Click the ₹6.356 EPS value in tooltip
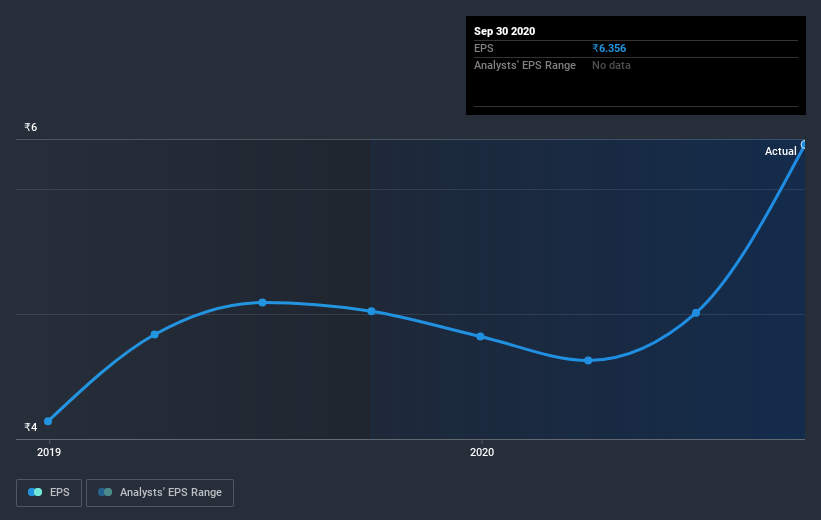The height and width of the screenshot is (520, 821). pos(609,48)
